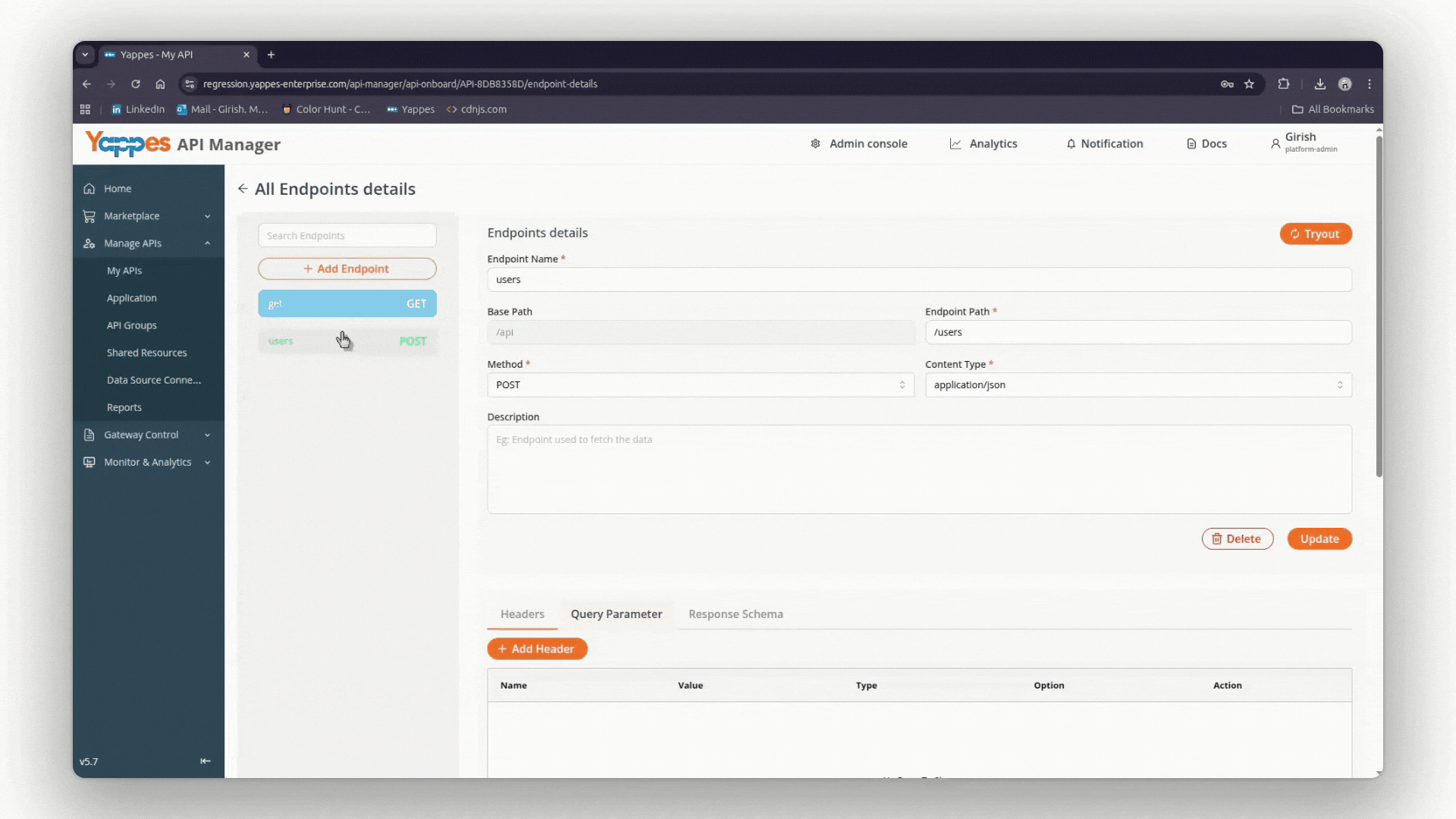
Task: Select the get GET endpoint
Action: [x=347, y=303]
